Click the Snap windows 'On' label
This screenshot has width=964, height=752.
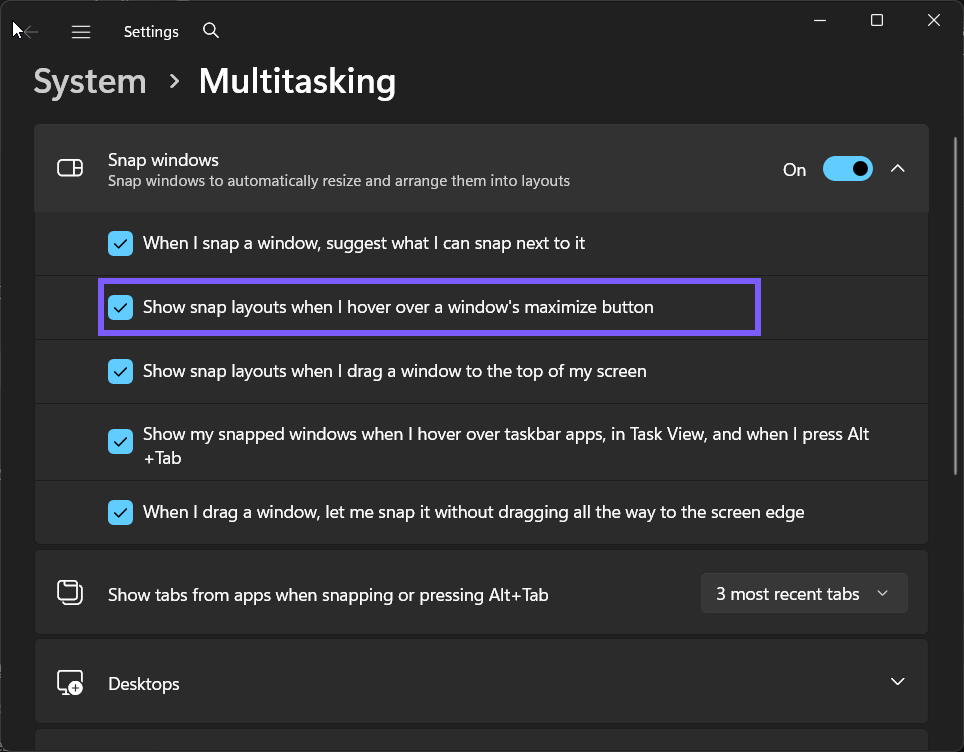click(794, 170)
